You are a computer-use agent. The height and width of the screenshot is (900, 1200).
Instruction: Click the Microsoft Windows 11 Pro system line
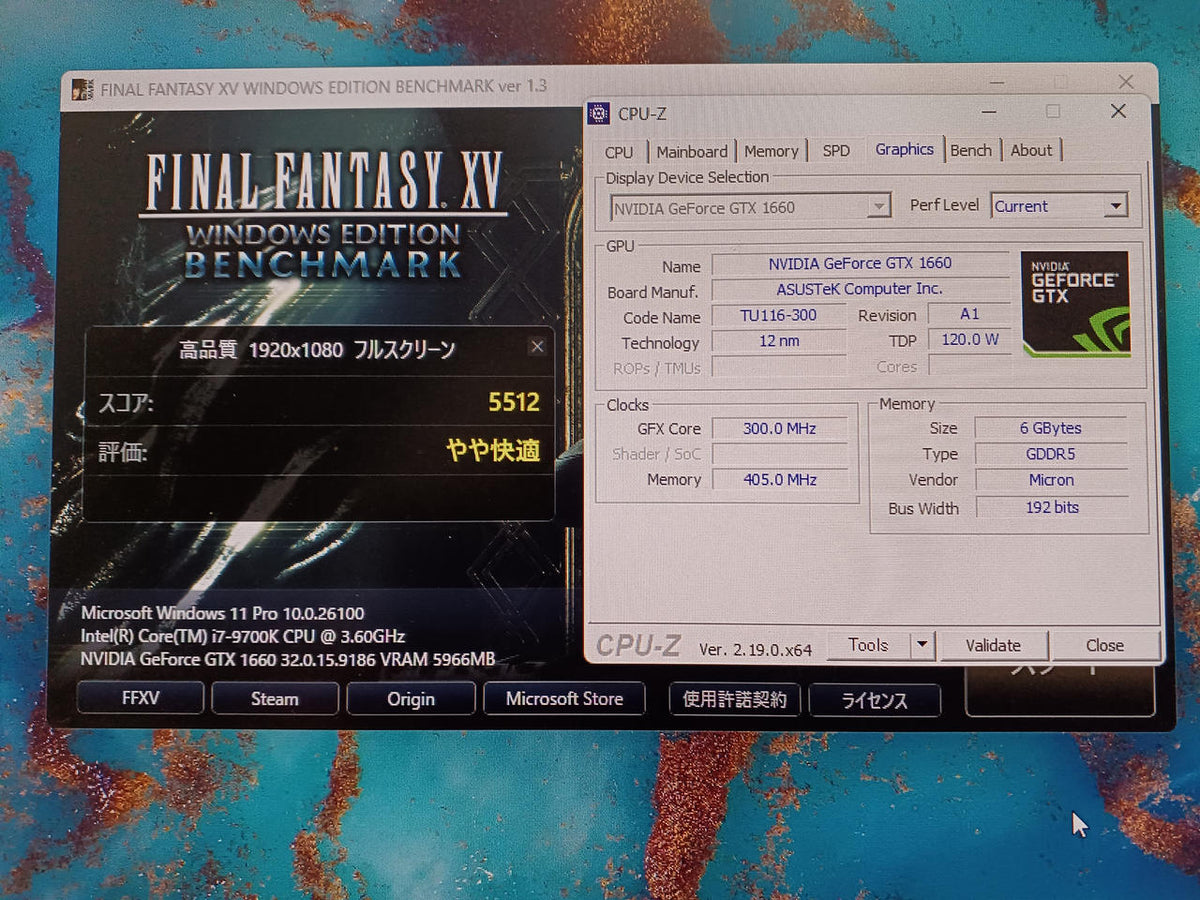click(x=222, y=613)
